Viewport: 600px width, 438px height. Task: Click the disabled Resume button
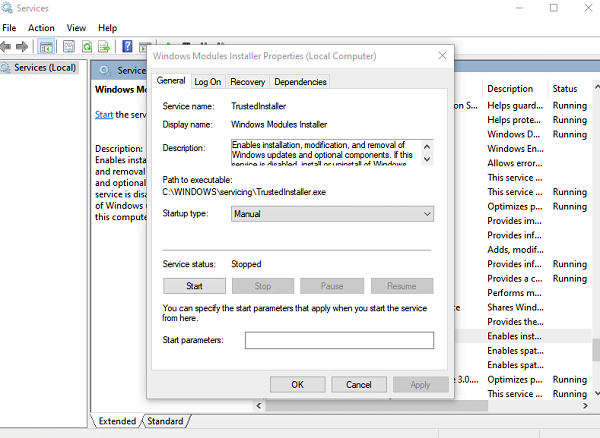tap(402, 286)
